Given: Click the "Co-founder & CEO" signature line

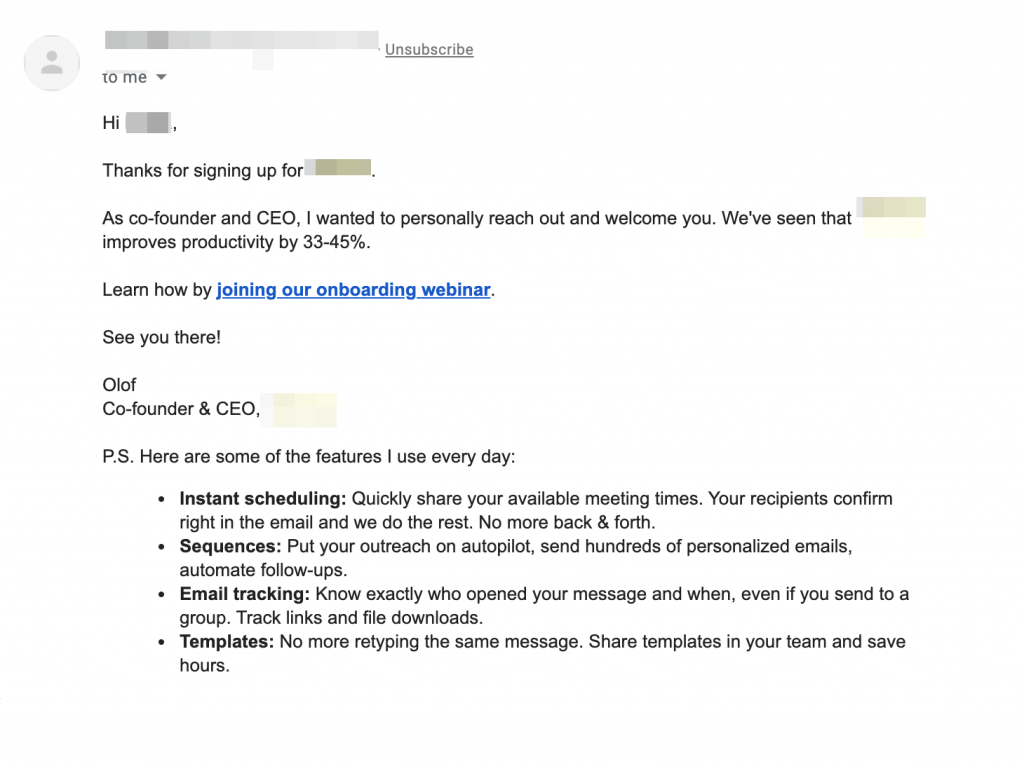Looking at the screenshot, I should click(x=177, y=408).
